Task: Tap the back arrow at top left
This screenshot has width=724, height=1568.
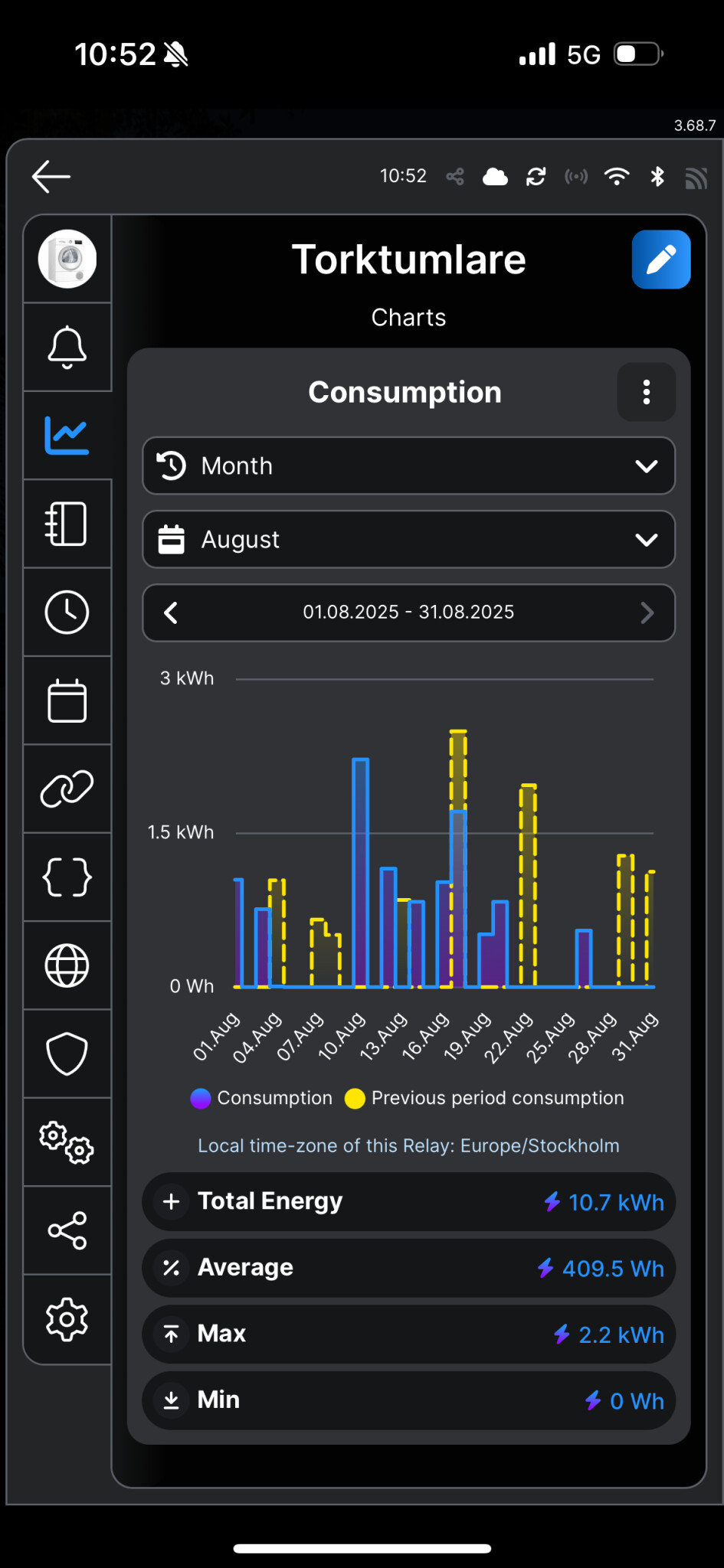Action: point(51,177)
